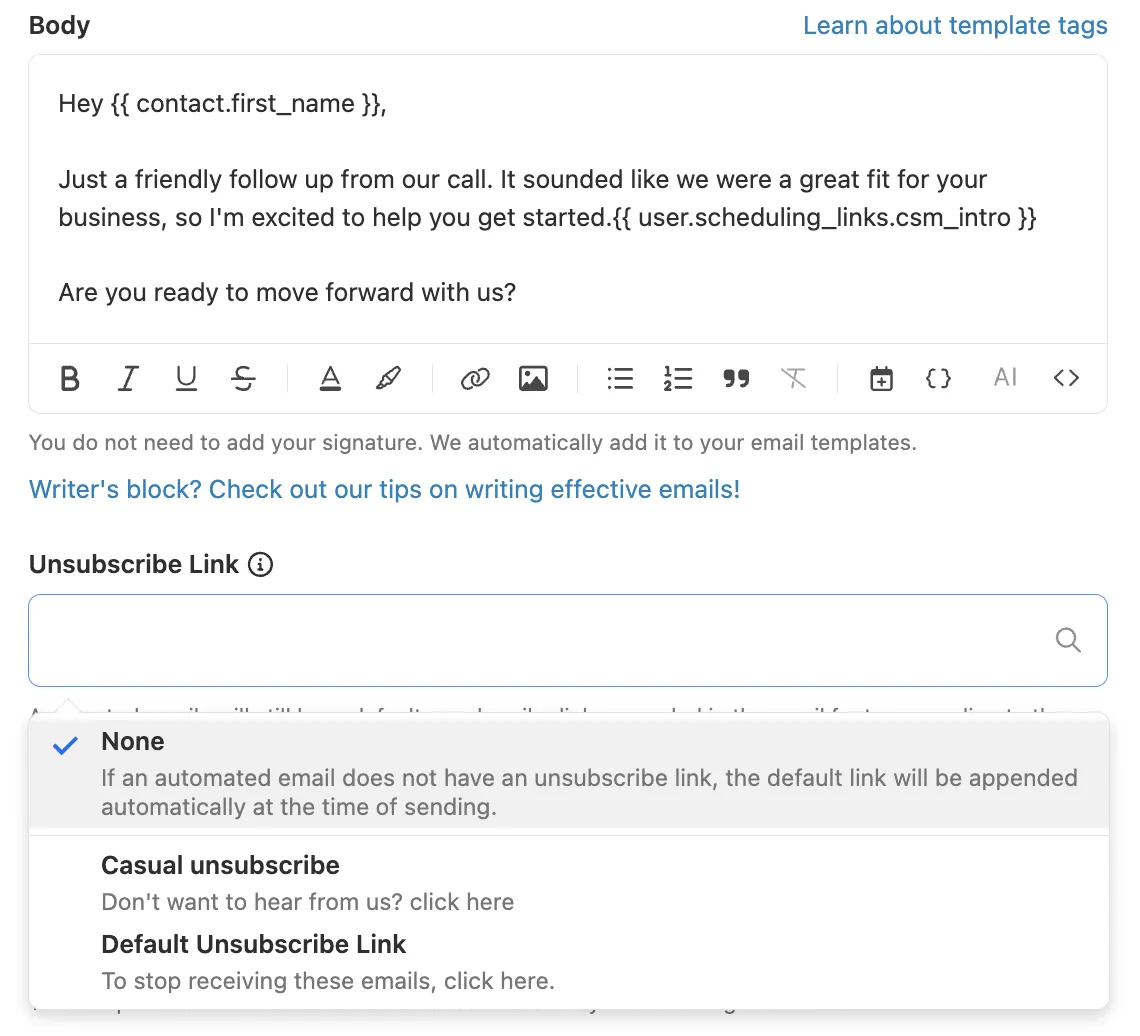Click the search icon in the unsubscribe field
The width and height of the screenshot is (1140, 1036).
(x=1068, y=641)
